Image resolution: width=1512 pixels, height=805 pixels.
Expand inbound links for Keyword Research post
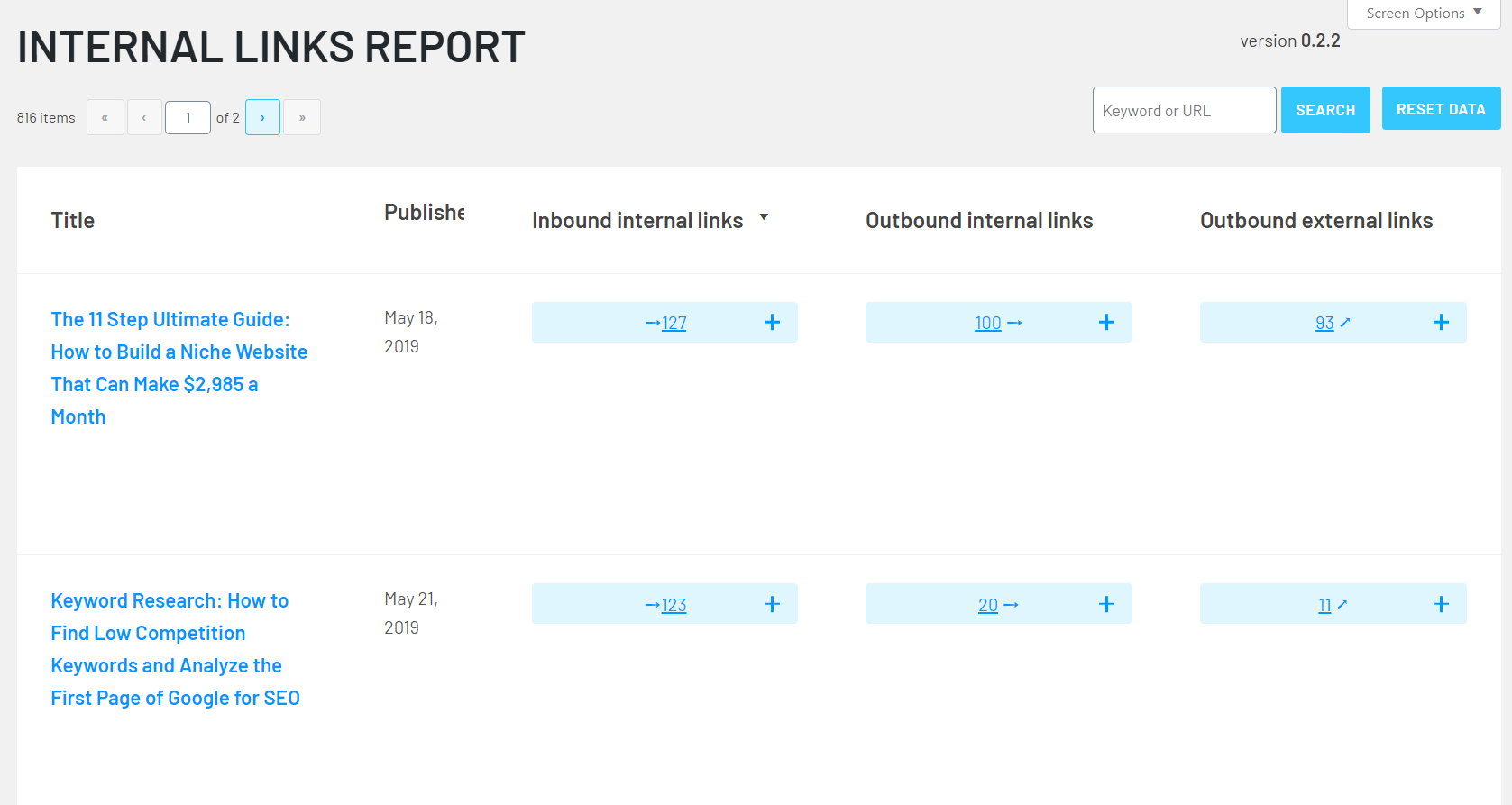772,604
